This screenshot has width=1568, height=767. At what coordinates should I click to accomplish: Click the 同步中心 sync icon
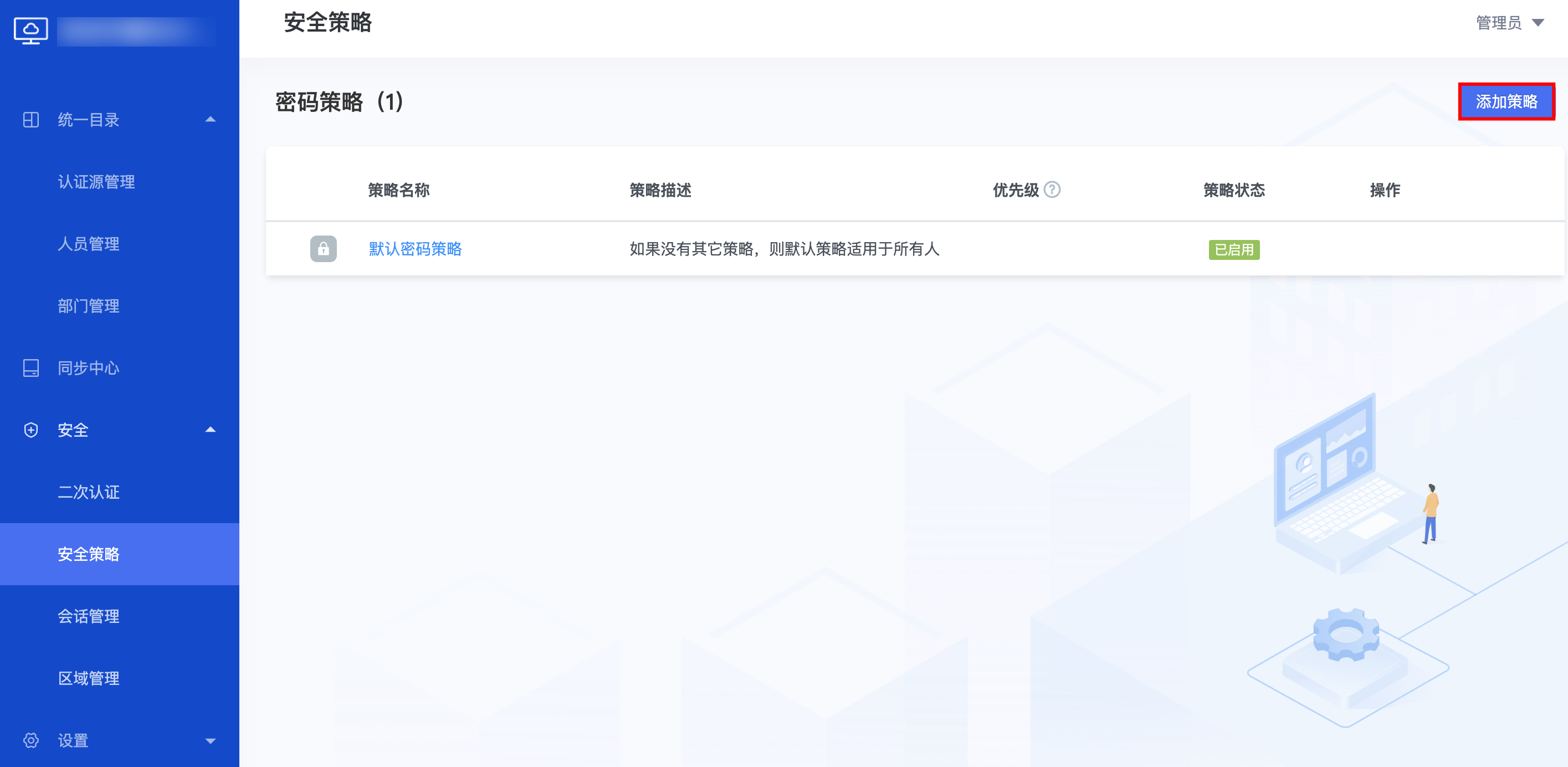(30, 367)
